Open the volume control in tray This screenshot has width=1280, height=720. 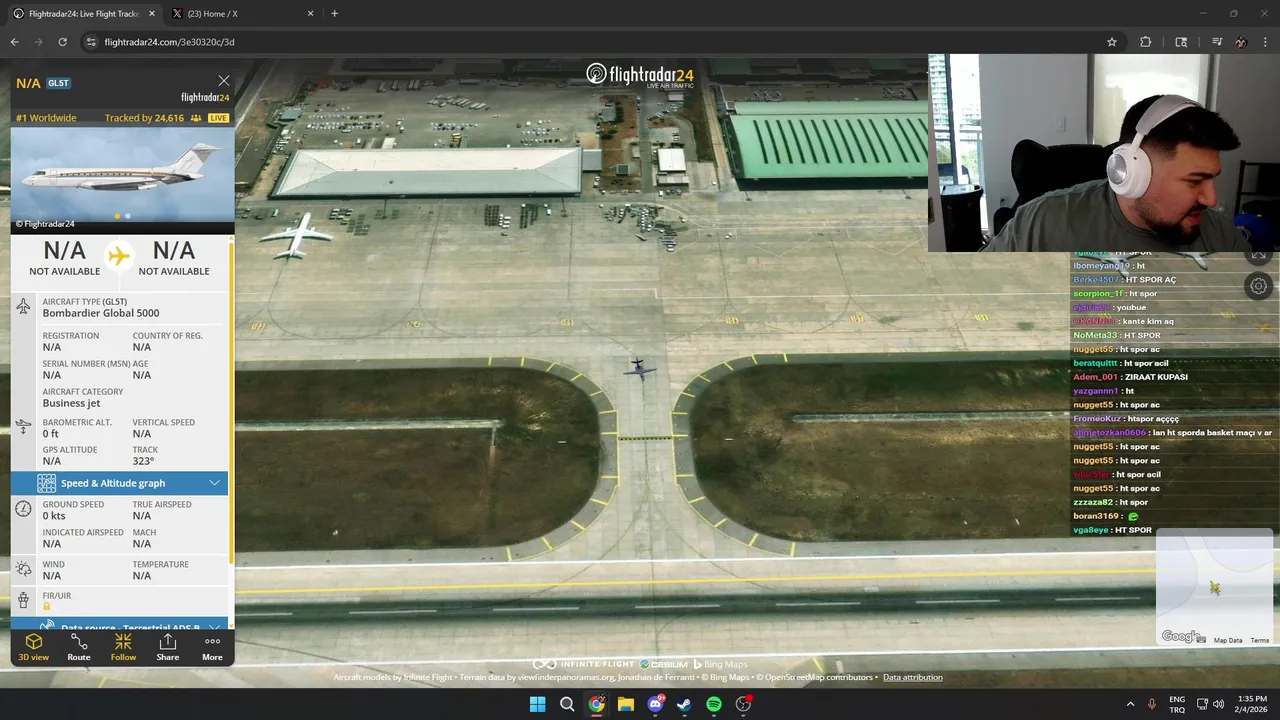point(1218,704)
